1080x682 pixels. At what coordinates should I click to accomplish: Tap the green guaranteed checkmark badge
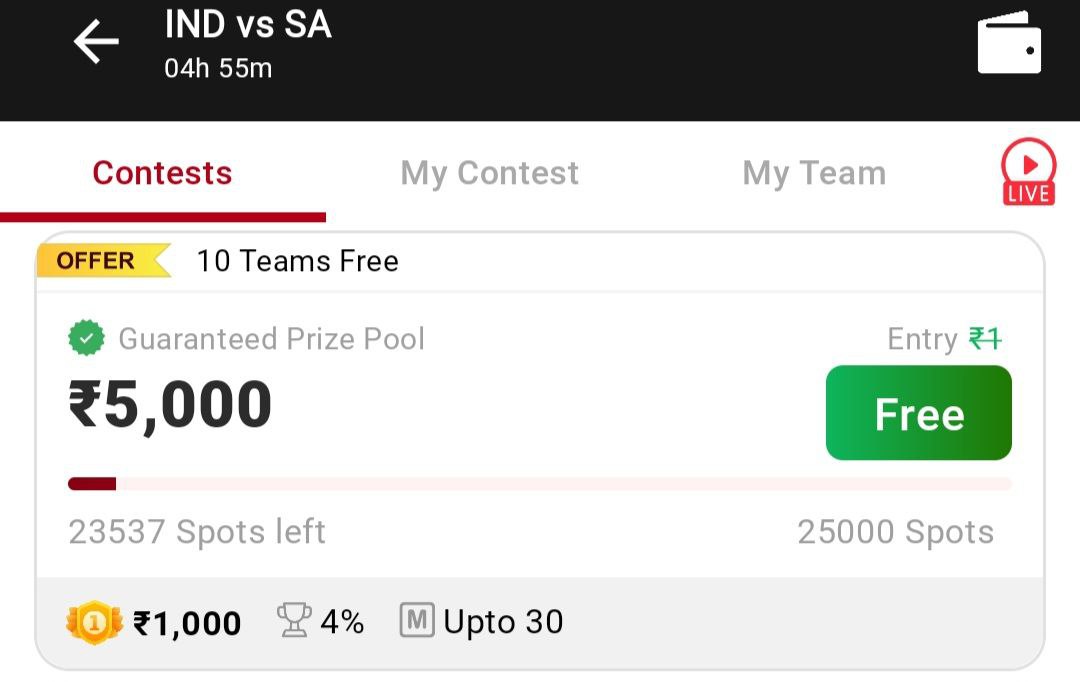86,339
